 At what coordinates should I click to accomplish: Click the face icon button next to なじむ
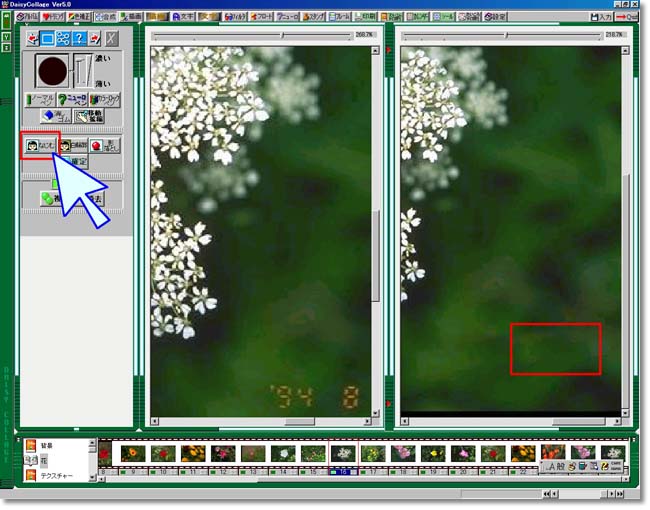point(73,146)
